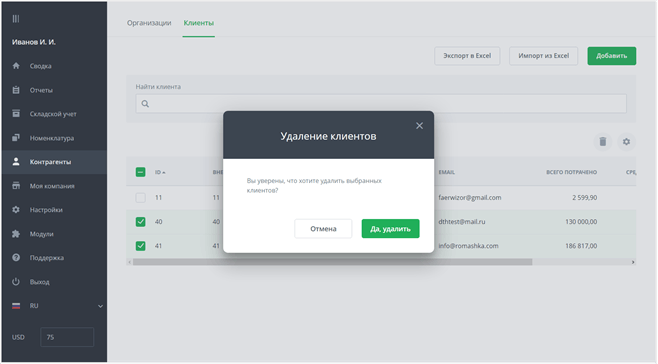
Task: Click the trash delete icon above table
Action: 603,142
